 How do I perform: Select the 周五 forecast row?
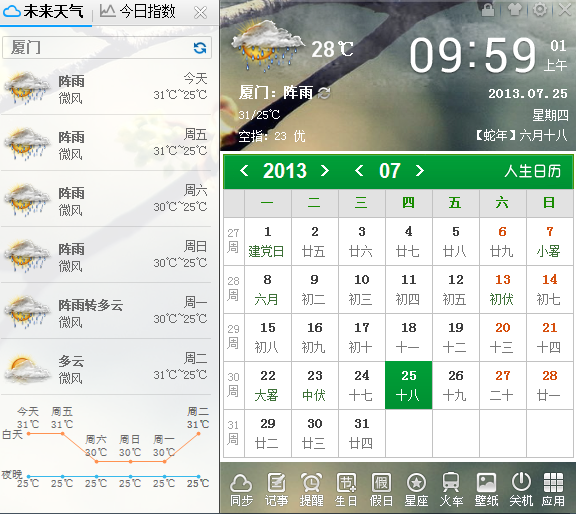106,143
